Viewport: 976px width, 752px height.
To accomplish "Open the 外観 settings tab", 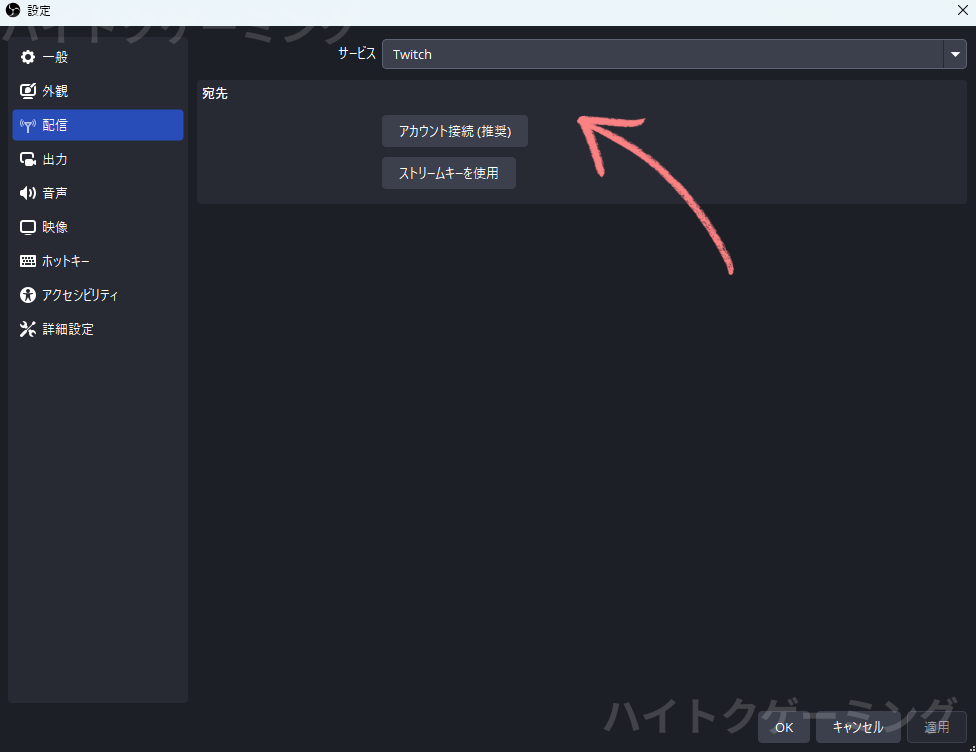I will pyautogui.click(x=98, y=91).
